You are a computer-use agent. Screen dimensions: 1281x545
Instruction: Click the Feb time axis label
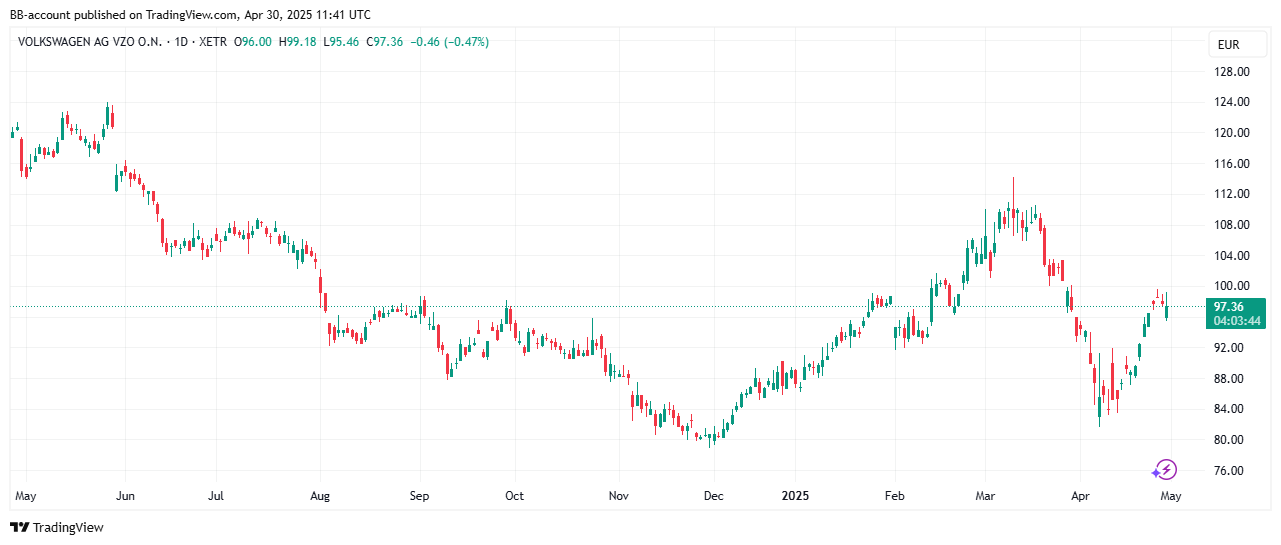pos(895,496)
